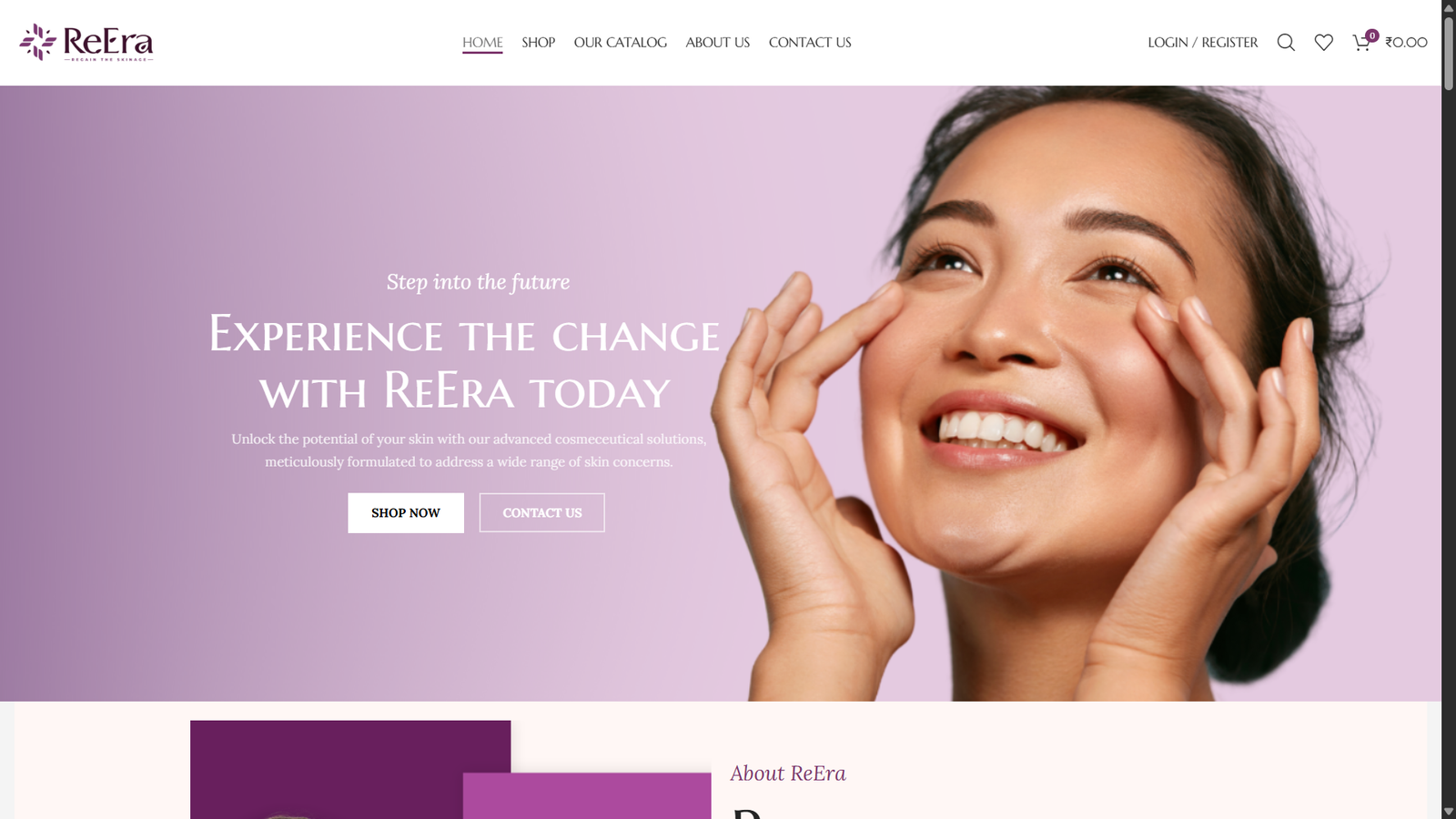
Task: Navigate to About Us
Action: pos(718,43)
